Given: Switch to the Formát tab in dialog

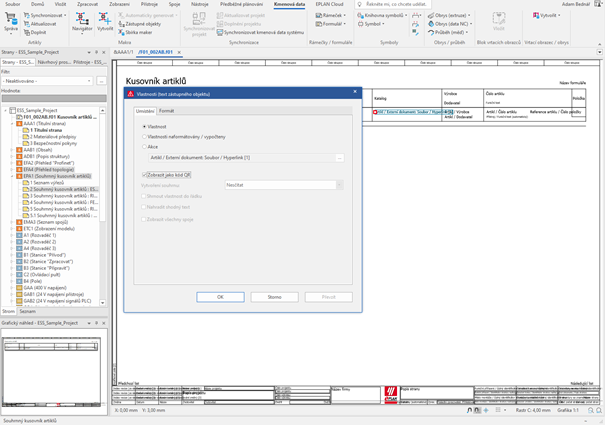Looking at the screenshot, I should 167,111.
